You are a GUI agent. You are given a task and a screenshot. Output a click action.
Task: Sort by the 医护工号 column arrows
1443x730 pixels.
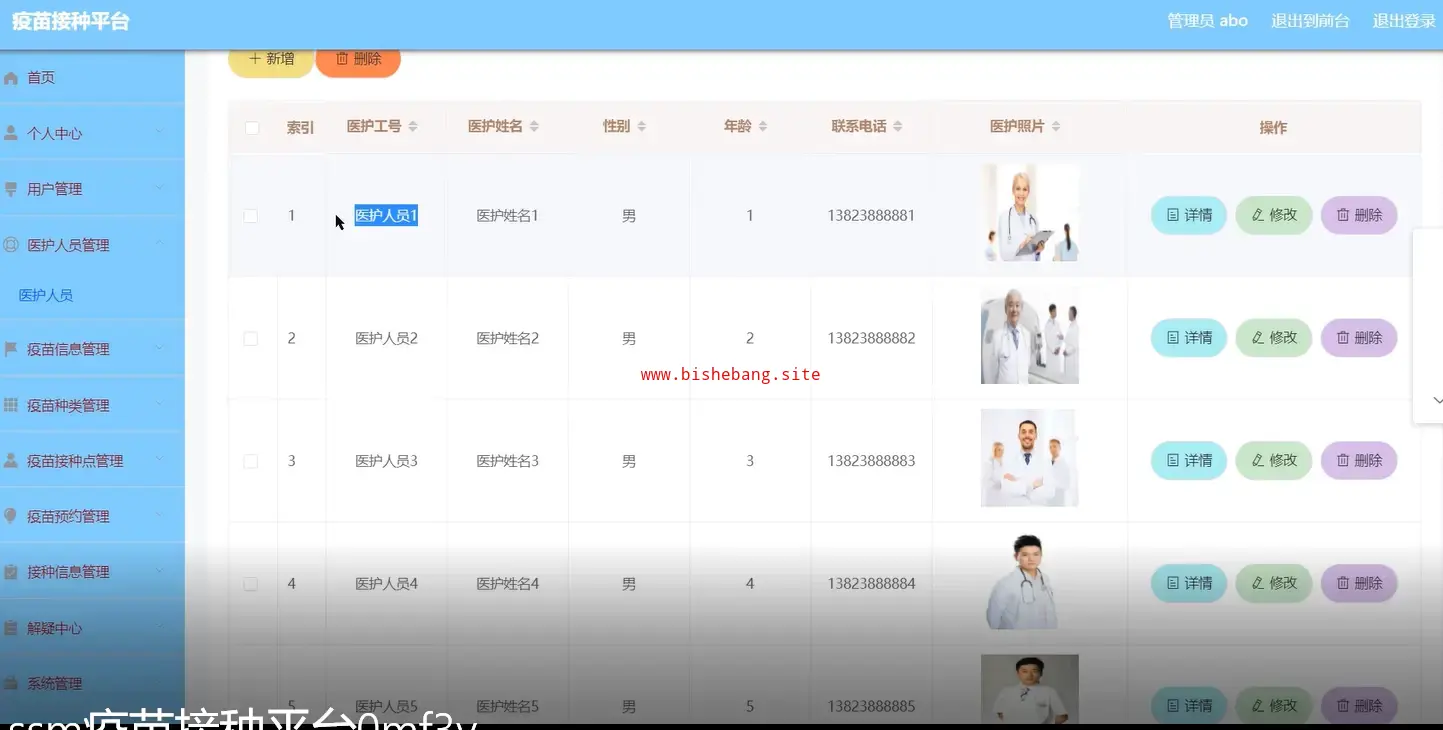(413, 127)
